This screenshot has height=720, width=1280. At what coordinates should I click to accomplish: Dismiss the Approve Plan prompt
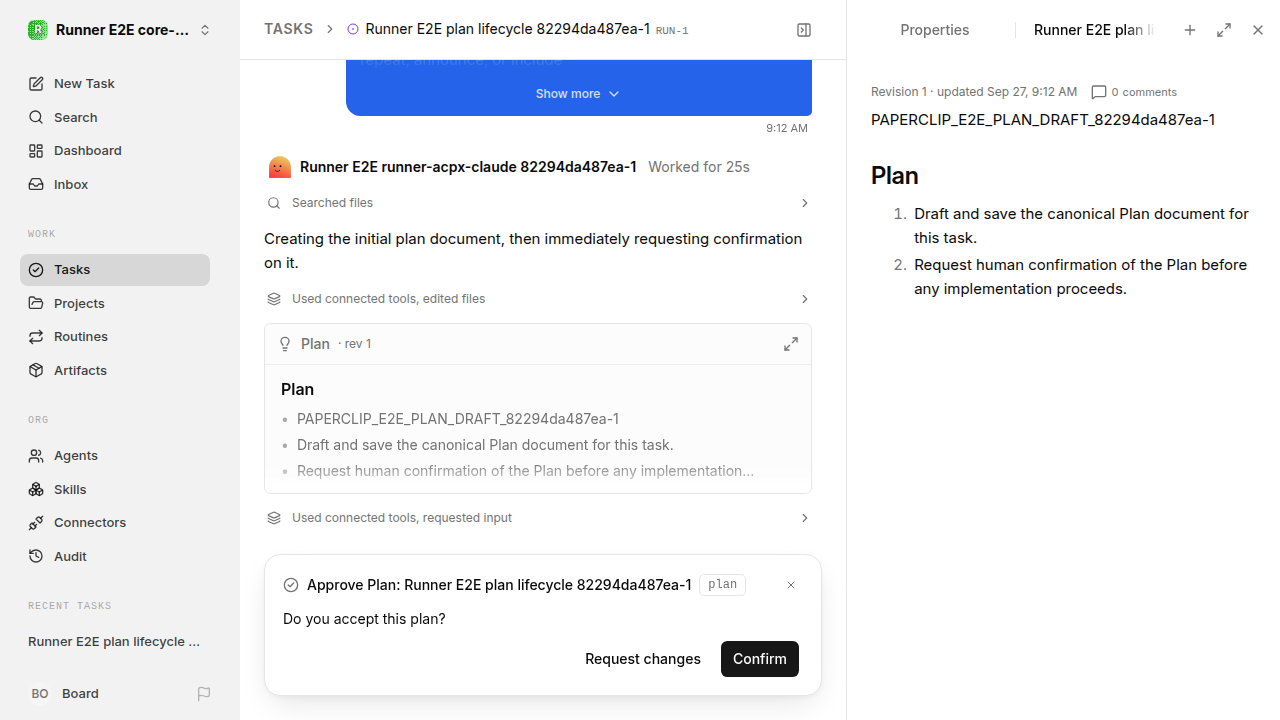point(791,585)
